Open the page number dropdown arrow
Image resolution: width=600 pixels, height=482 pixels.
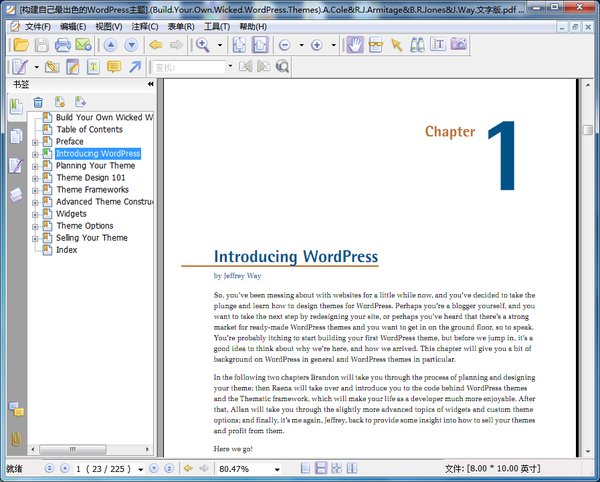140,469
